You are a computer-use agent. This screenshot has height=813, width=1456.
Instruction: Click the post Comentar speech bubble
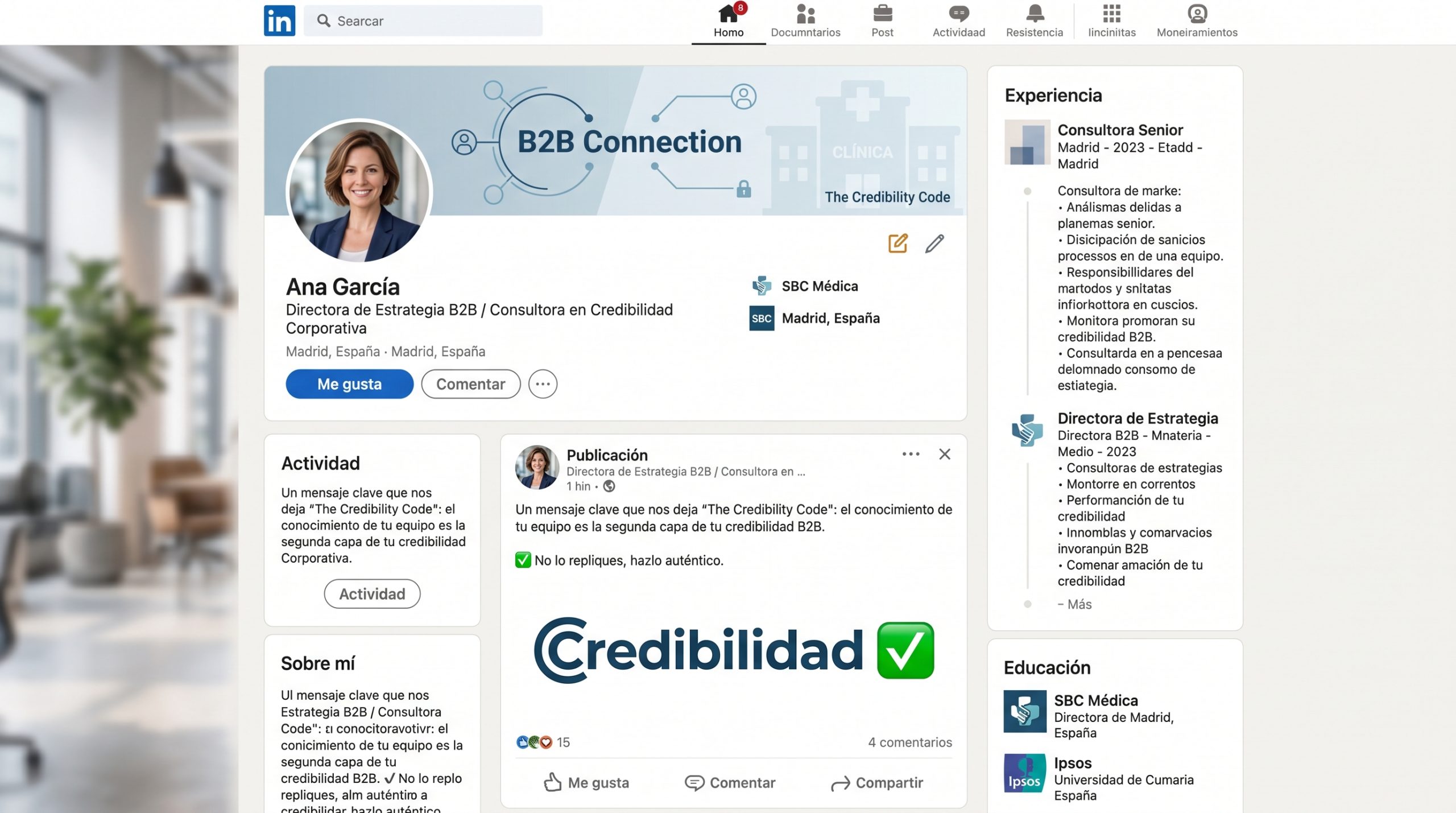click(730, 783)
